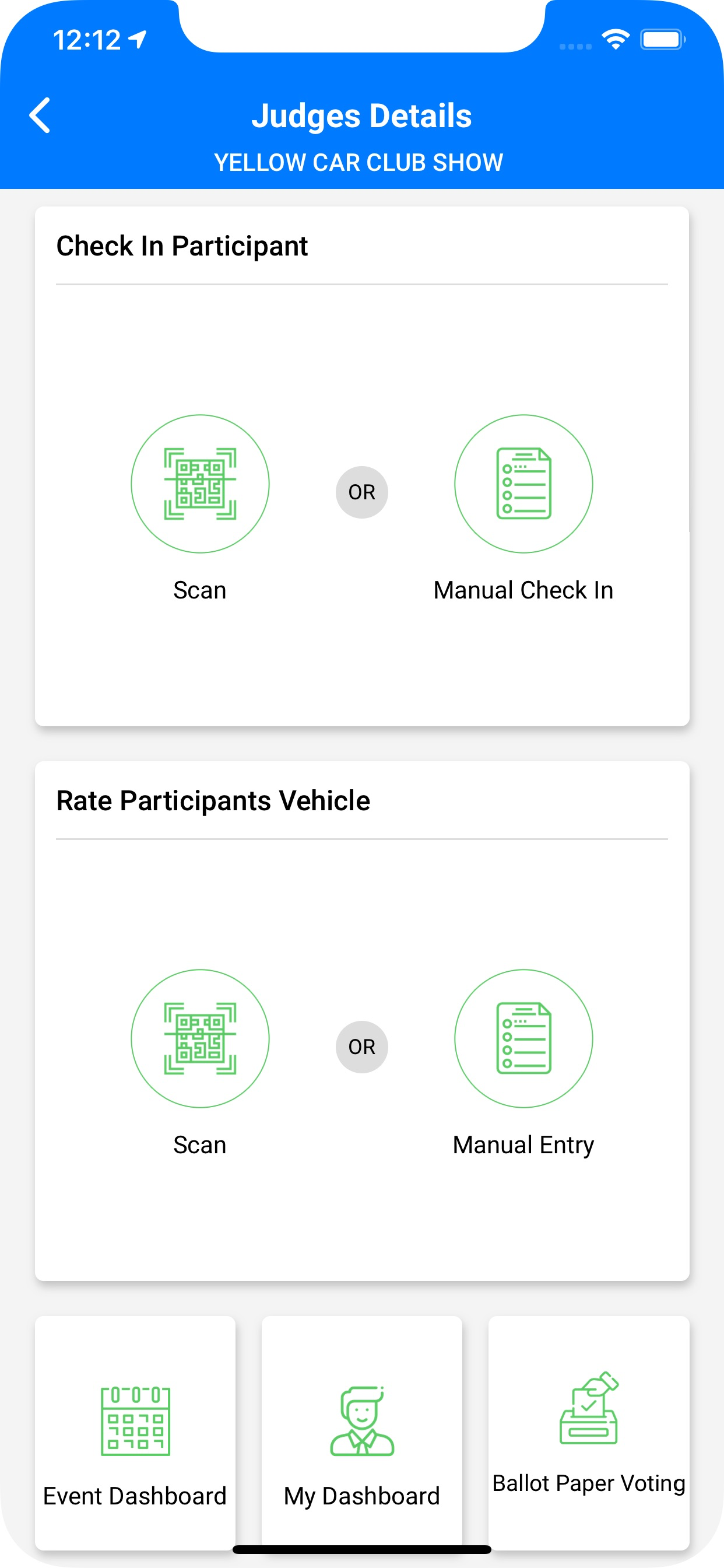Tap the Judges Details title
The width and height of the screenshot is (724, 1568).
tap(362, 116)
